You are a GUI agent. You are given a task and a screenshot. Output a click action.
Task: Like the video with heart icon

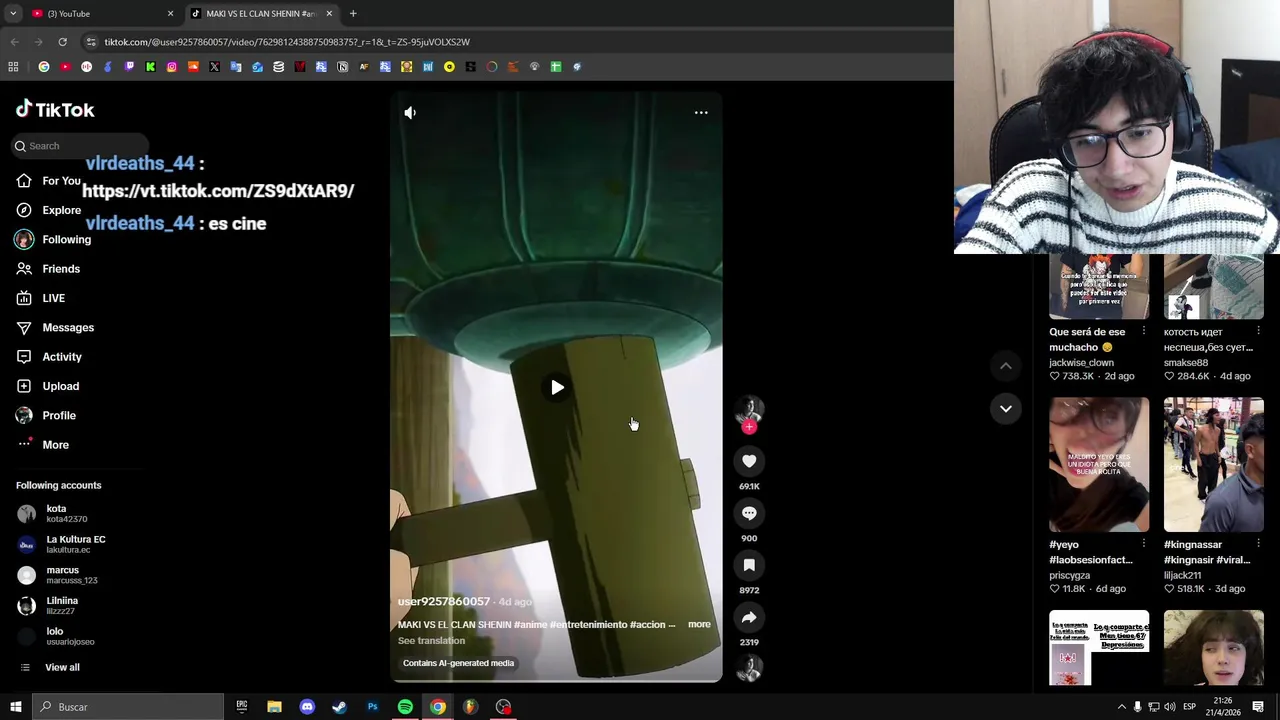tap(749, 461)
